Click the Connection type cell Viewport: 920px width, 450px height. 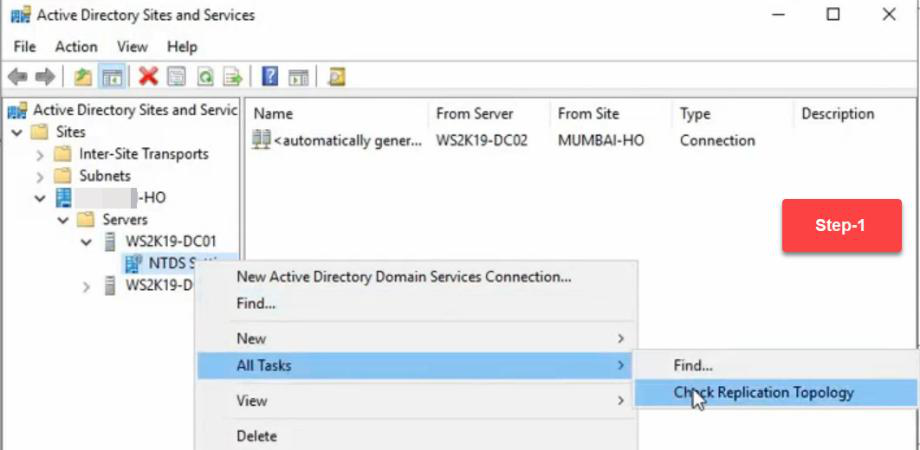coord(717,141)
